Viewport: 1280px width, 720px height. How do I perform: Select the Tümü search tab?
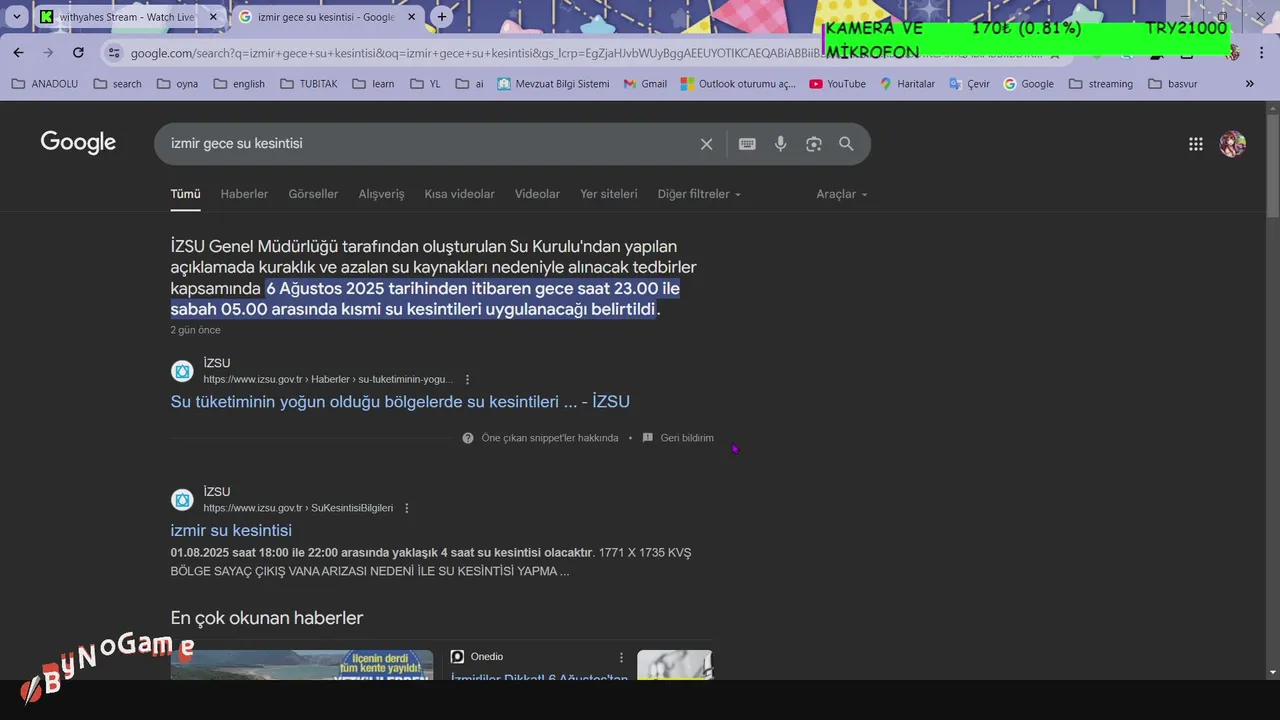coord(185,194)
